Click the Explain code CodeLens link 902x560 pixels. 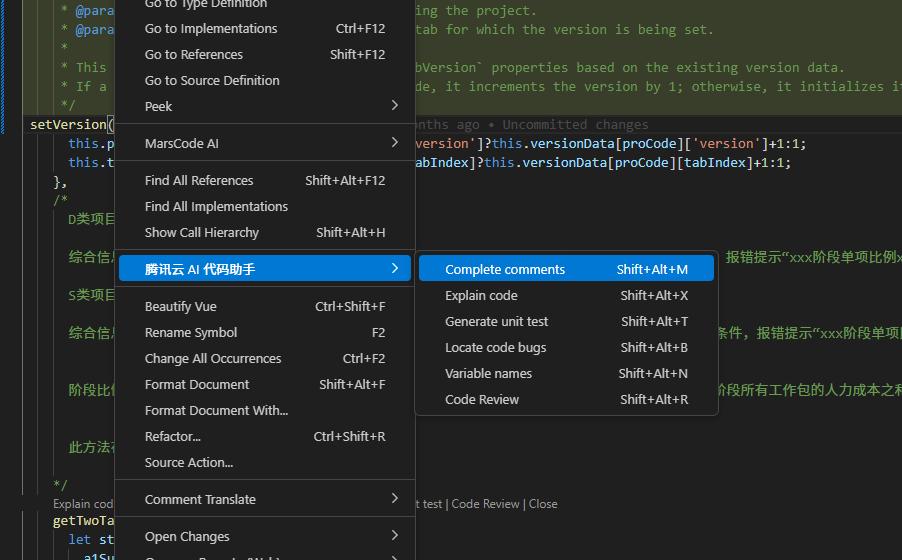[83, 504]
